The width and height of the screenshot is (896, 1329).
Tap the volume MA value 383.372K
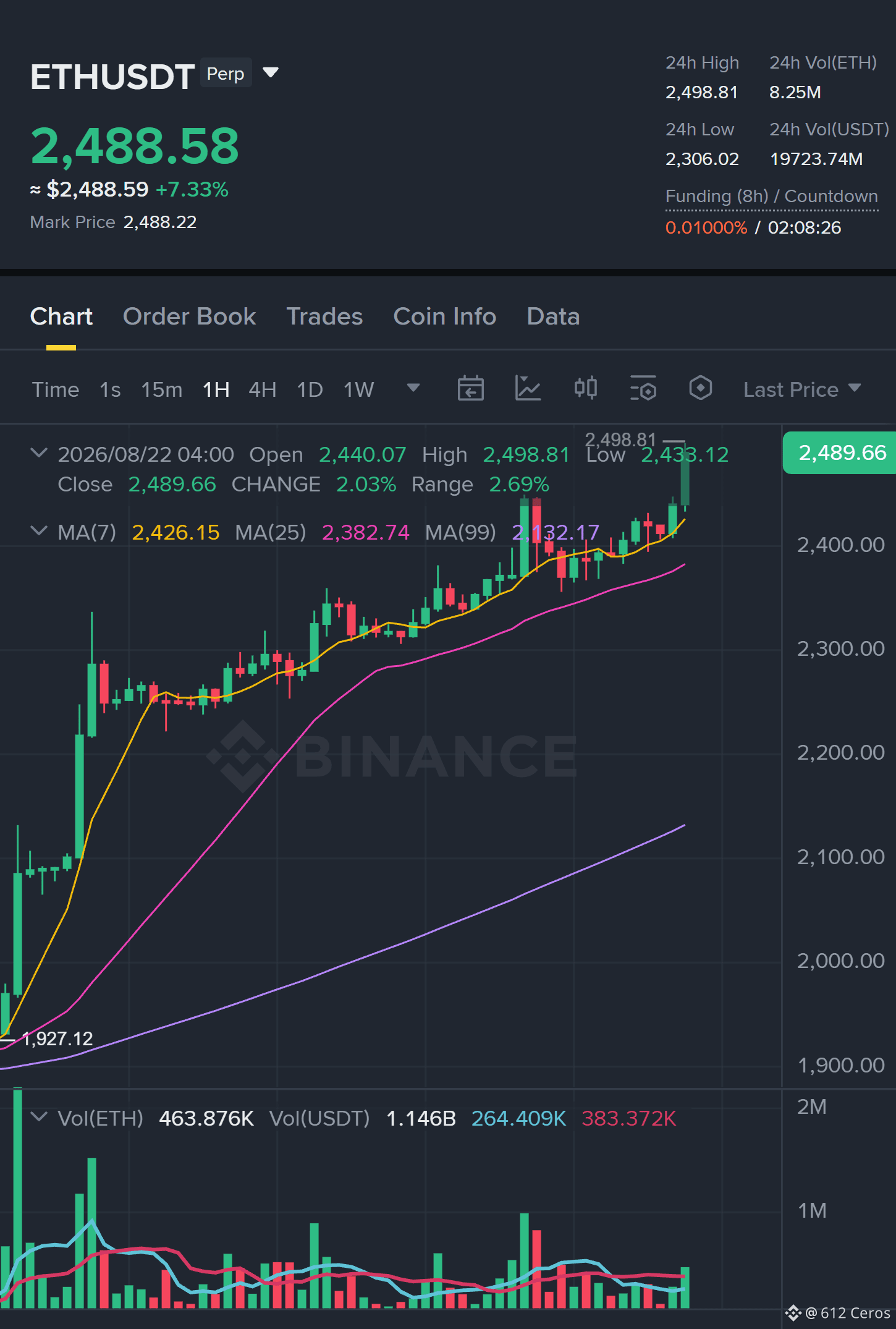click(628, 1118)
